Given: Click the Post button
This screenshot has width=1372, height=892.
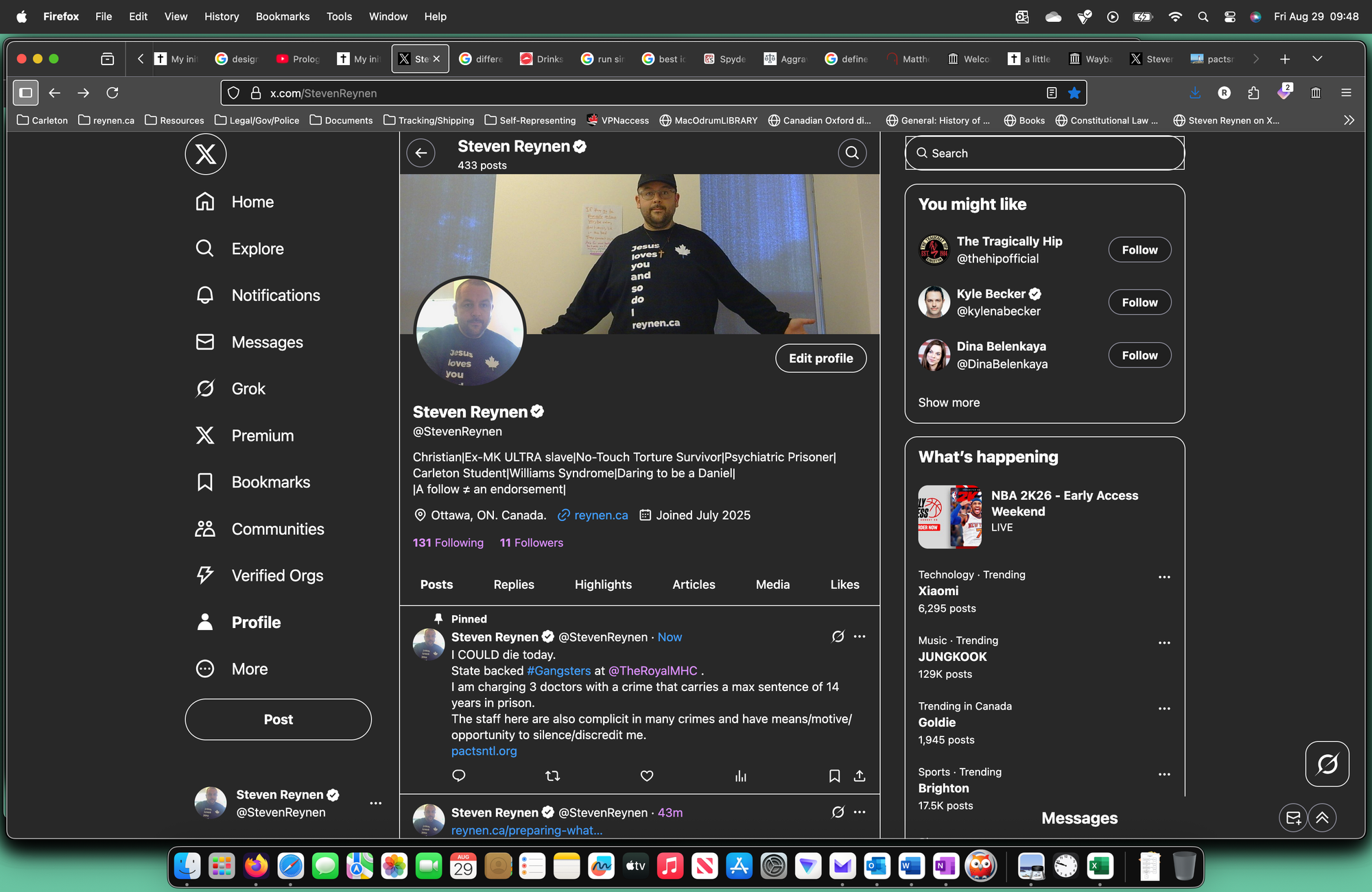Looking at the screenshot, I should pyautogui.click(x=278, y=719).
